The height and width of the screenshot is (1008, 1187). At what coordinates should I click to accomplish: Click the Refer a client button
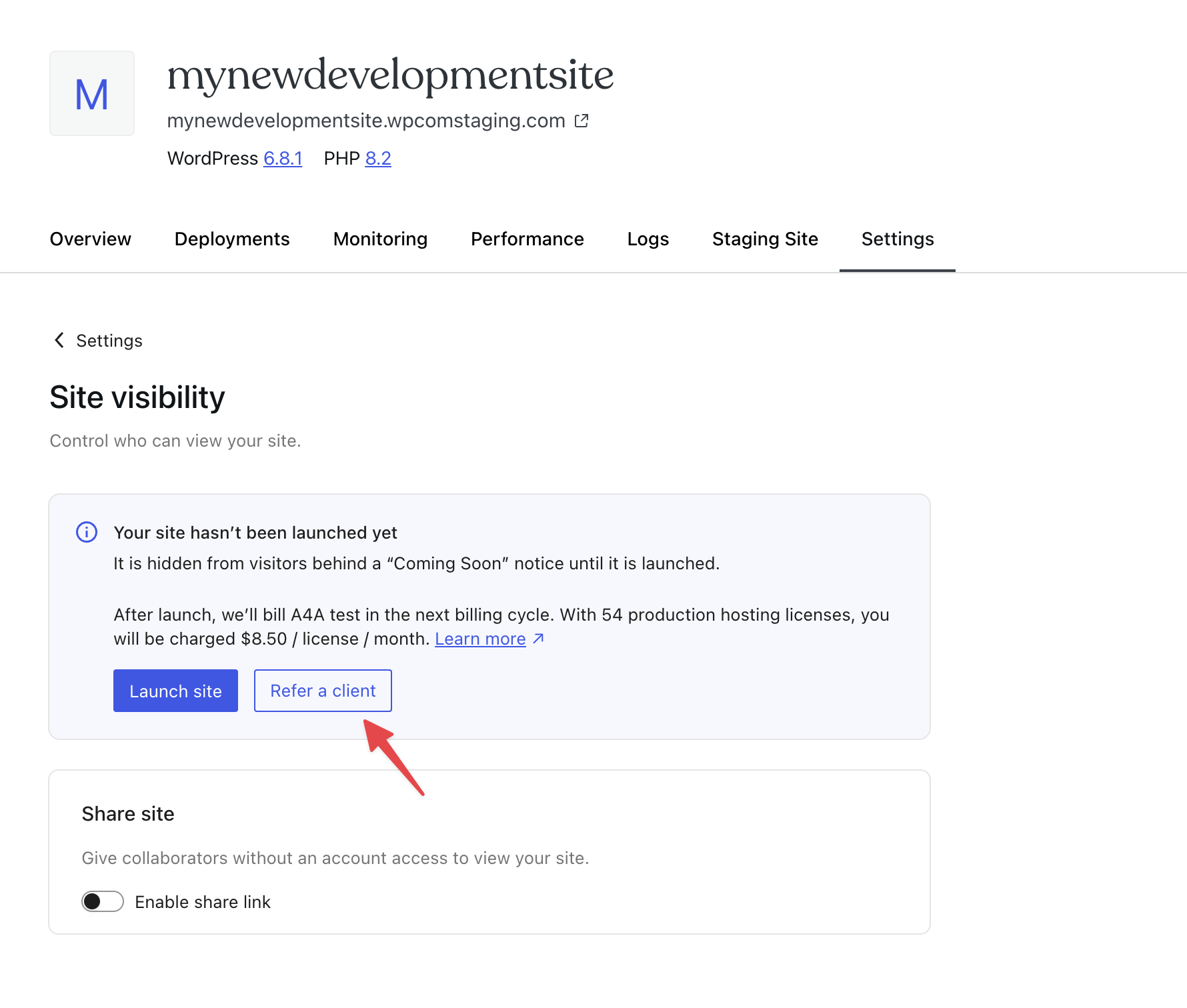323,691
